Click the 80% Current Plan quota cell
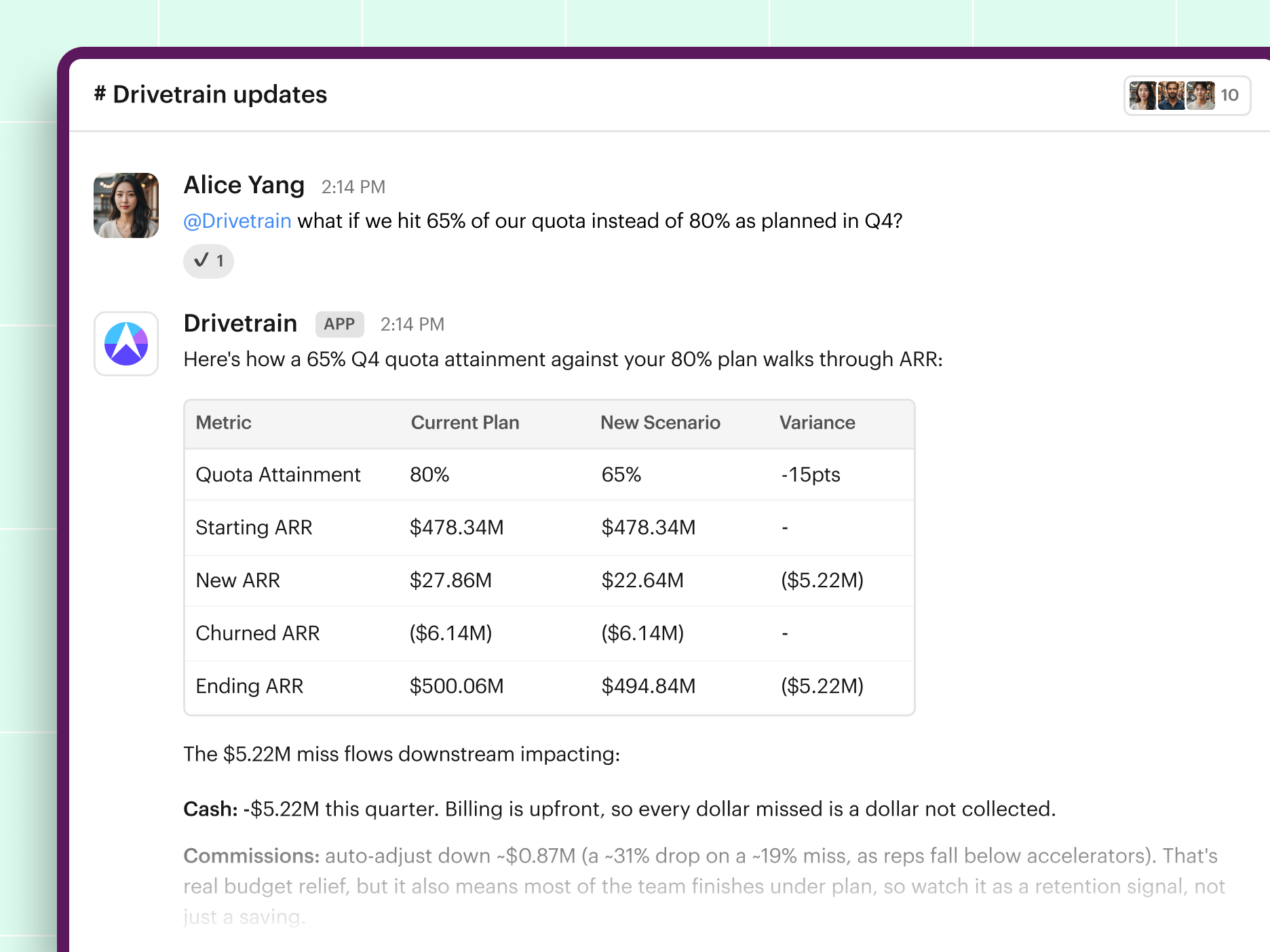Image resolution: width=1270 pixels, height=952 pixels. coord(429,475)
